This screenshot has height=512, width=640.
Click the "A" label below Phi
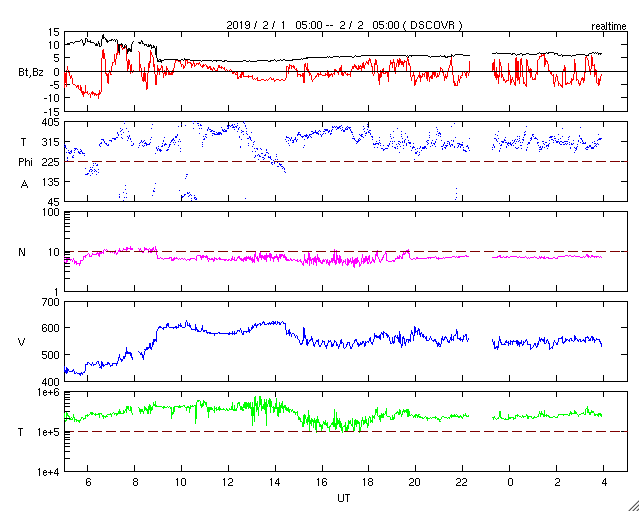(x=24, y=185)
